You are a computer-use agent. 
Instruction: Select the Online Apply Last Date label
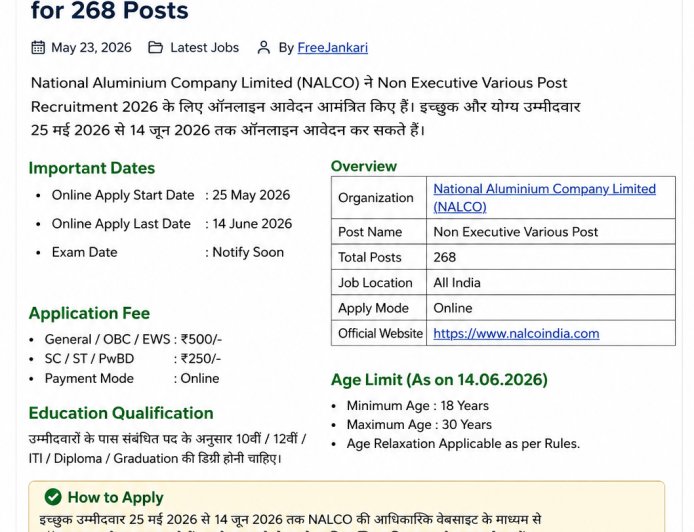pos(121,224)
